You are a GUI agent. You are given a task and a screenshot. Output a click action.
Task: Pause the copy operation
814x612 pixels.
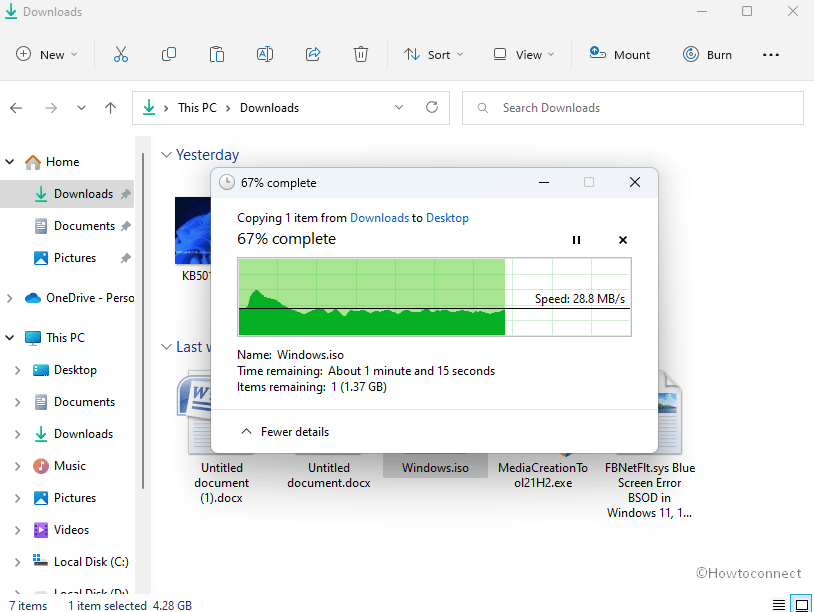(x=576, y=240)
